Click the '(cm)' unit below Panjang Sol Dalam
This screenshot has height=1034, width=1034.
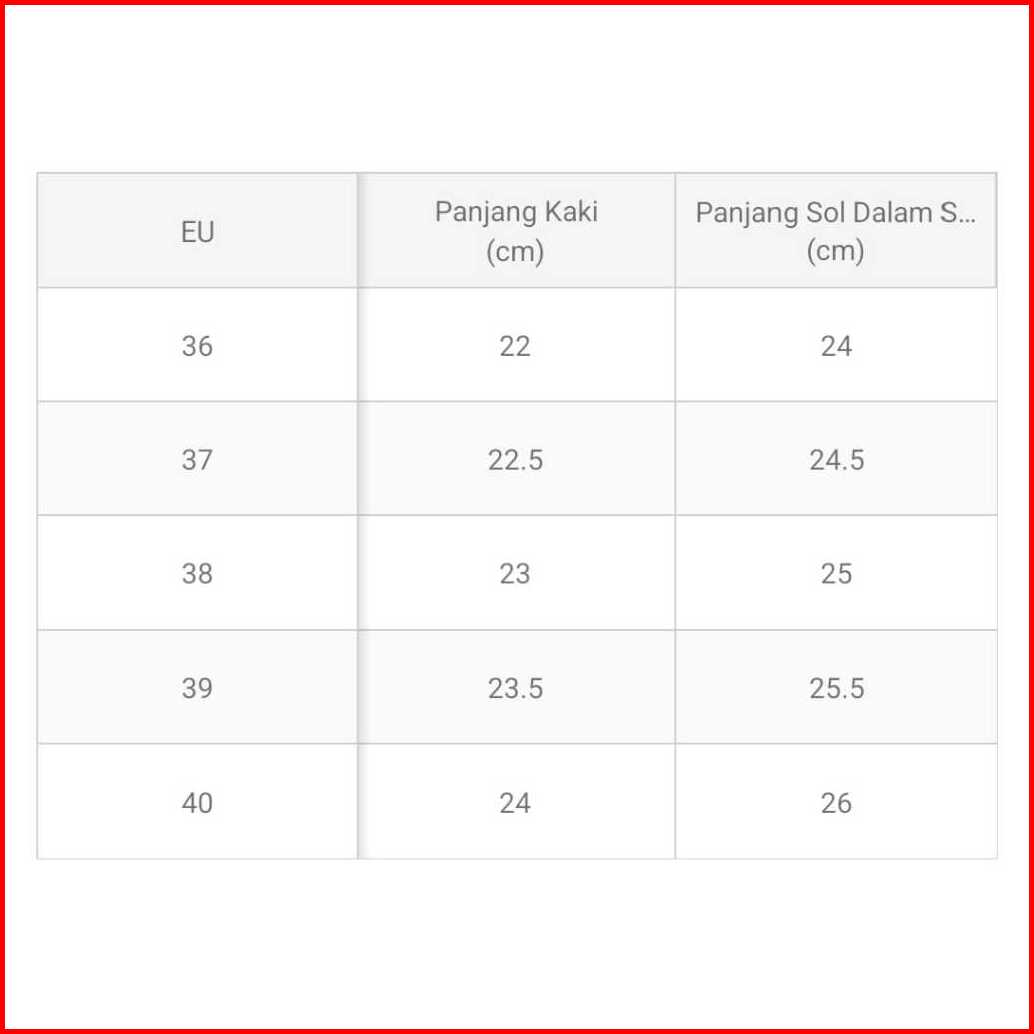(835, 251)
